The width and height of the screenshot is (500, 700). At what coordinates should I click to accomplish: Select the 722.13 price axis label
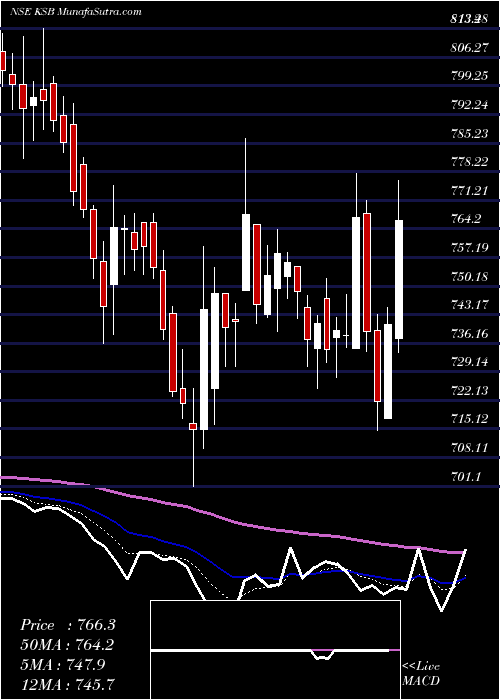pyautogui.click(x=469, y=391)
